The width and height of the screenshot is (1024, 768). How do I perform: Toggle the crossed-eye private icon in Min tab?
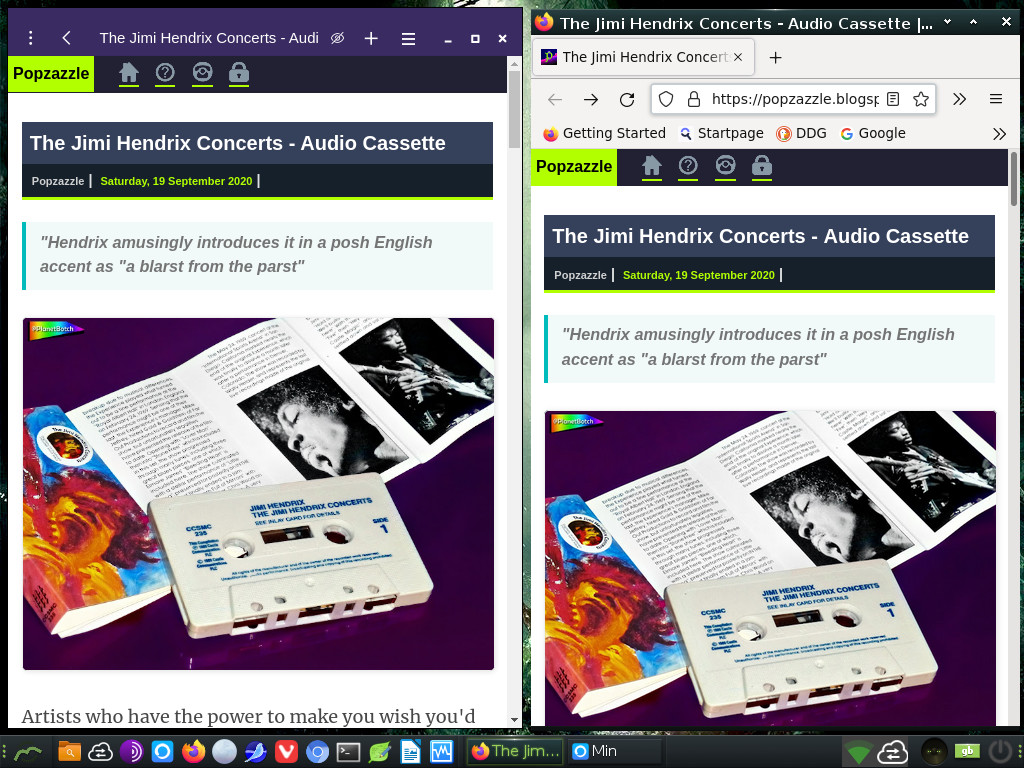tap(337, 38)
